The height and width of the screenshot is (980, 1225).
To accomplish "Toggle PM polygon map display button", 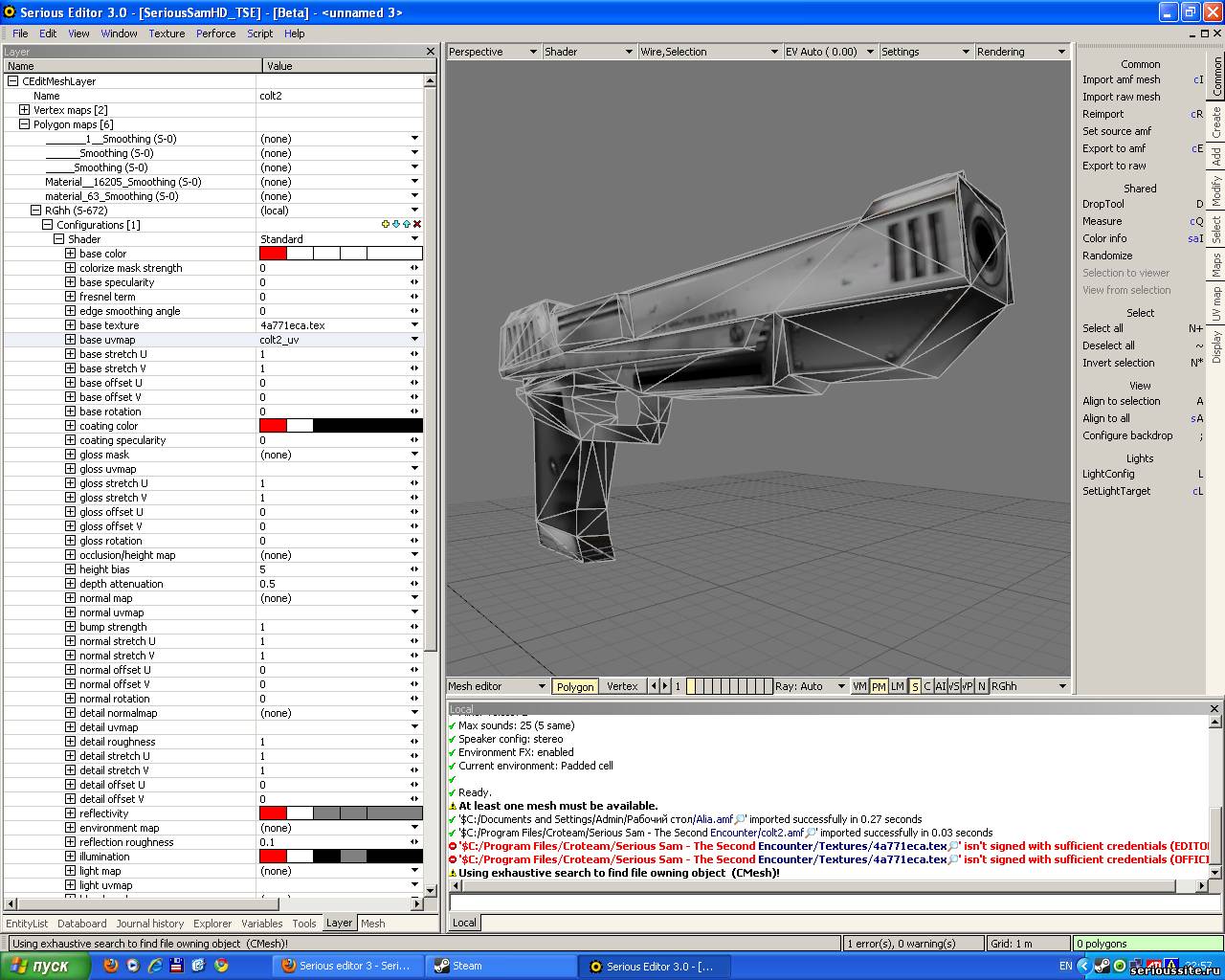I will [x=879, y=686].
